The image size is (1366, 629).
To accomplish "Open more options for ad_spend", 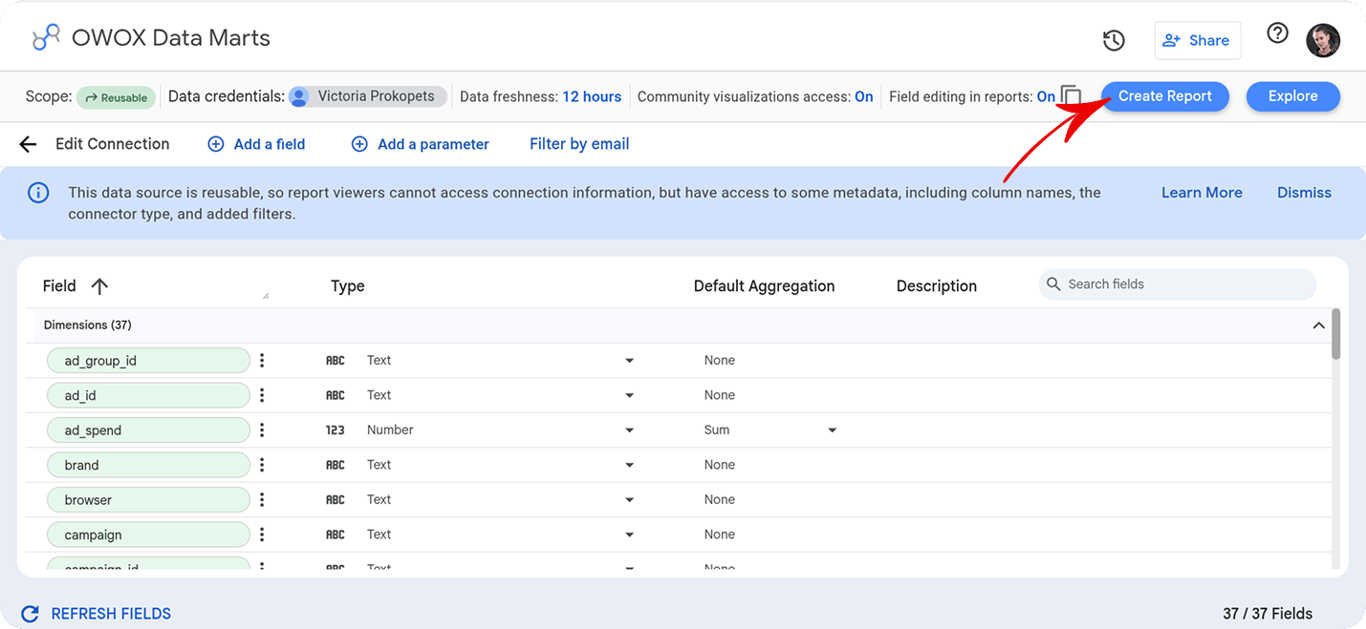I will coord(262,430).
